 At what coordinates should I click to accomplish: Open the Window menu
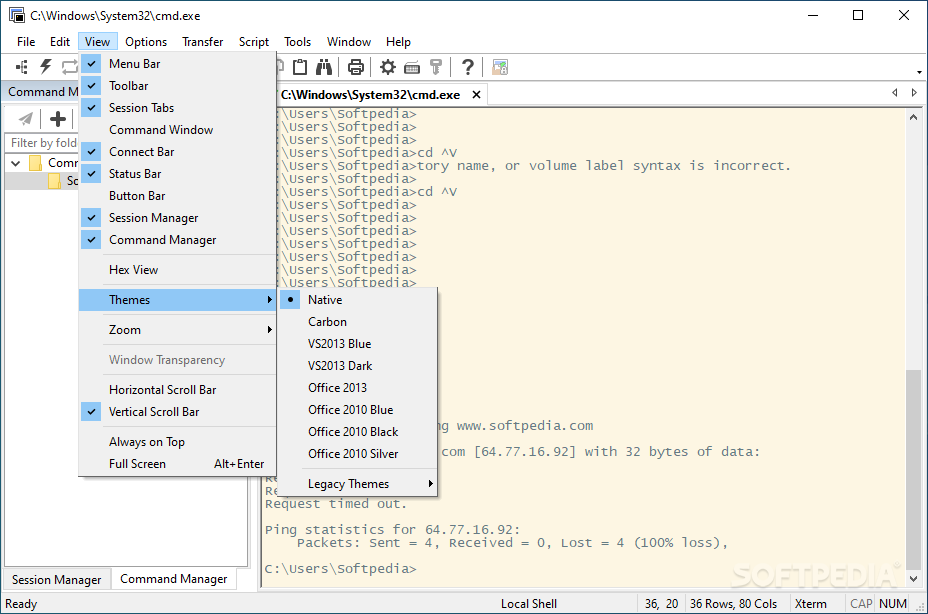(x=349, y=41)
